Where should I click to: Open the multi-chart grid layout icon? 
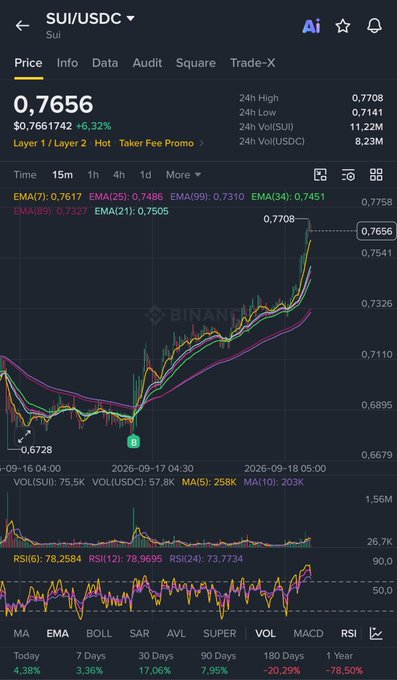(x=376, y=175)
